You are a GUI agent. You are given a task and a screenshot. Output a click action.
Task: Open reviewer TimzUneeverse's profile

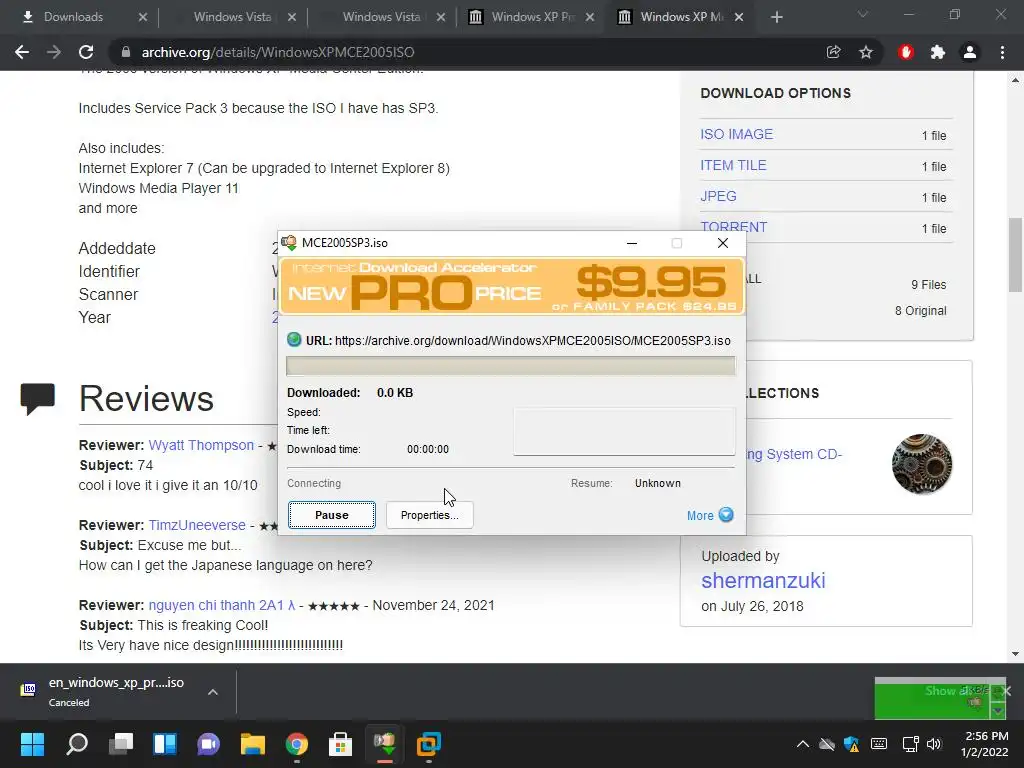[197, 525]
